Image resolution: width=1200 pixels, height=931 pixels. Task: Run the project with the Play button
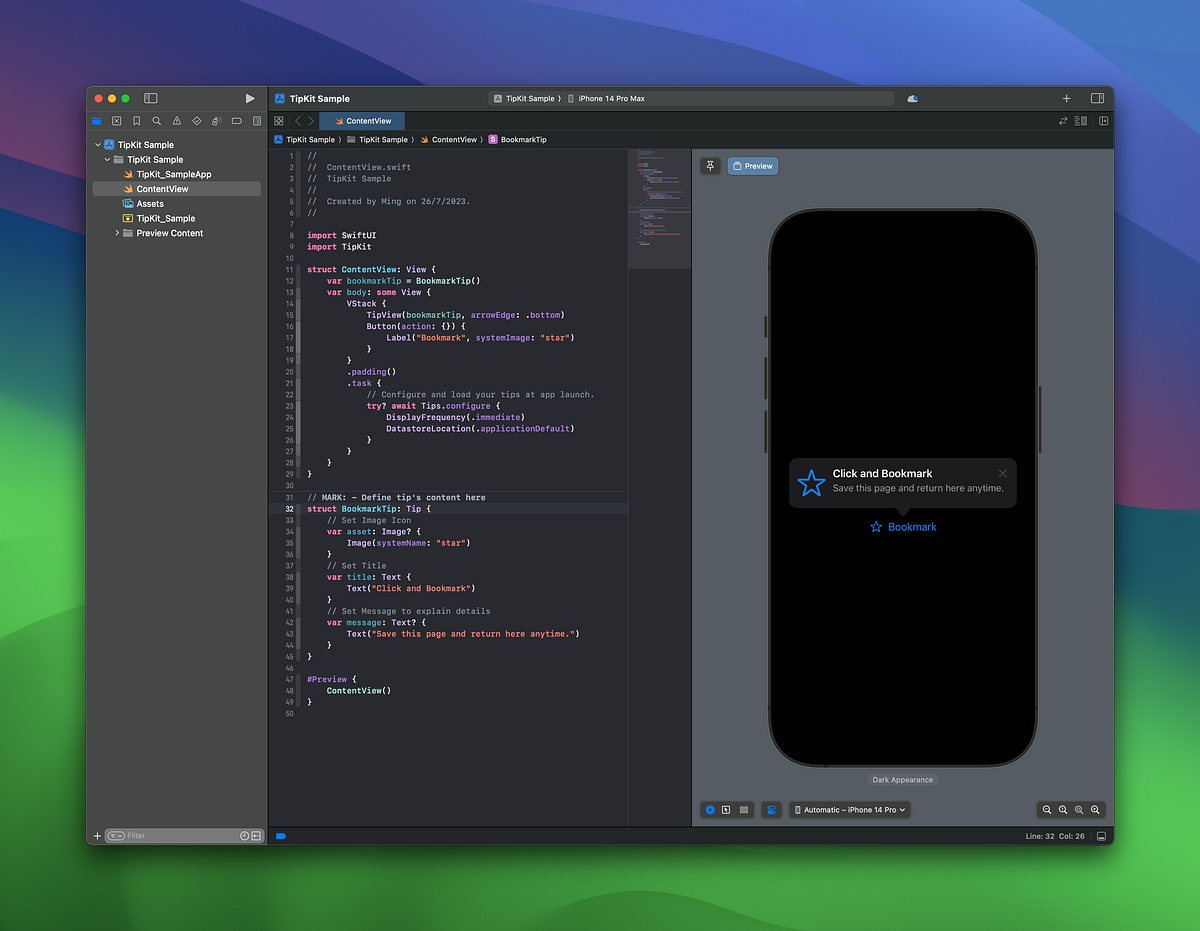pos(249,98)
